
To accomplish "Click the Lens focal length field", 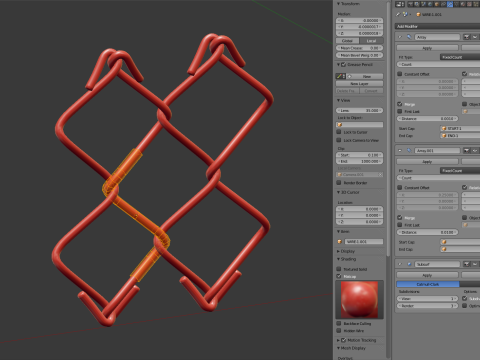I will 359,110.
